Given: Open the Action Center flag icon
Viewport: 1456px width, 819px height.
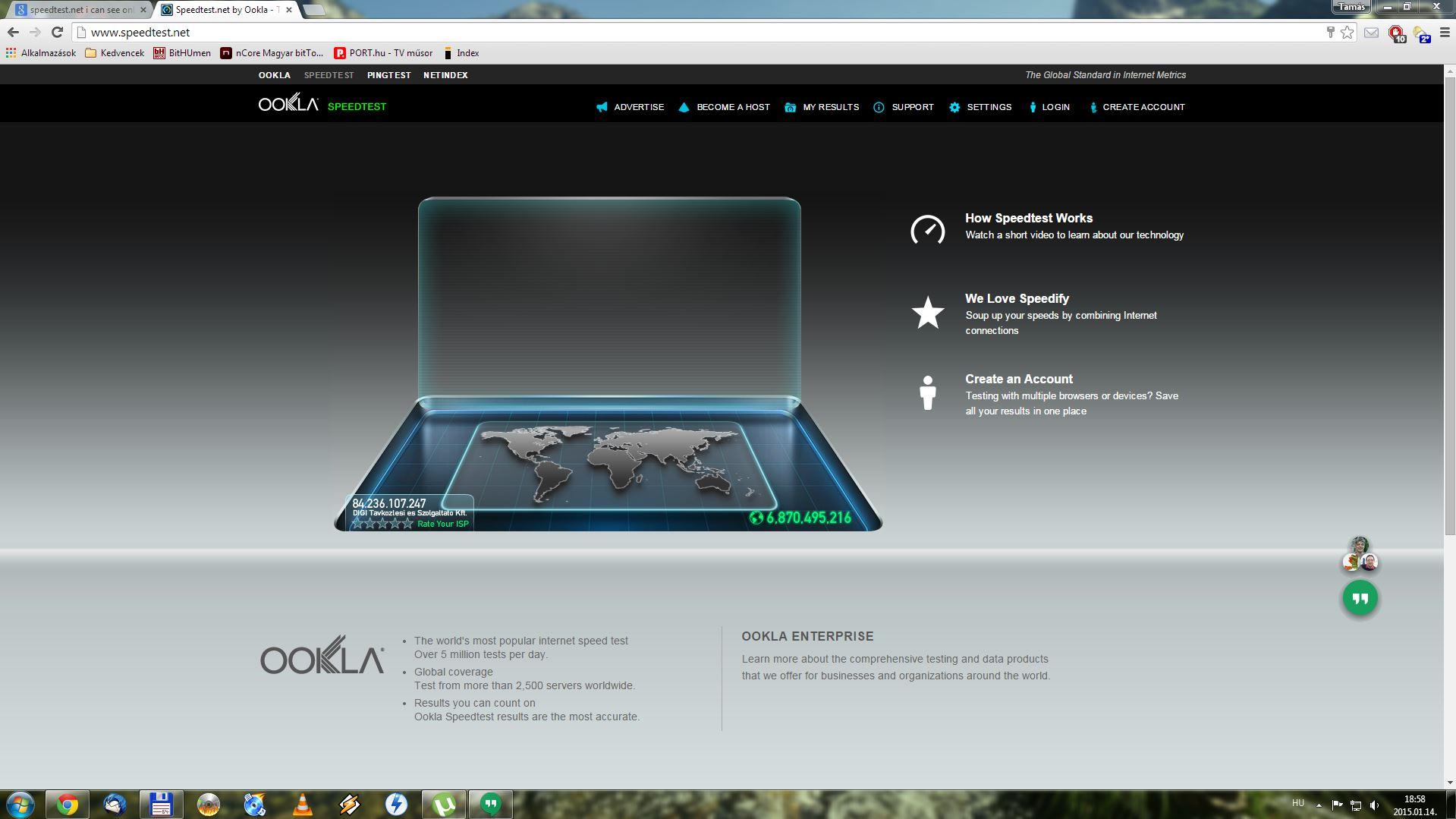Looking at the screenshot, I should [1337, 805].
